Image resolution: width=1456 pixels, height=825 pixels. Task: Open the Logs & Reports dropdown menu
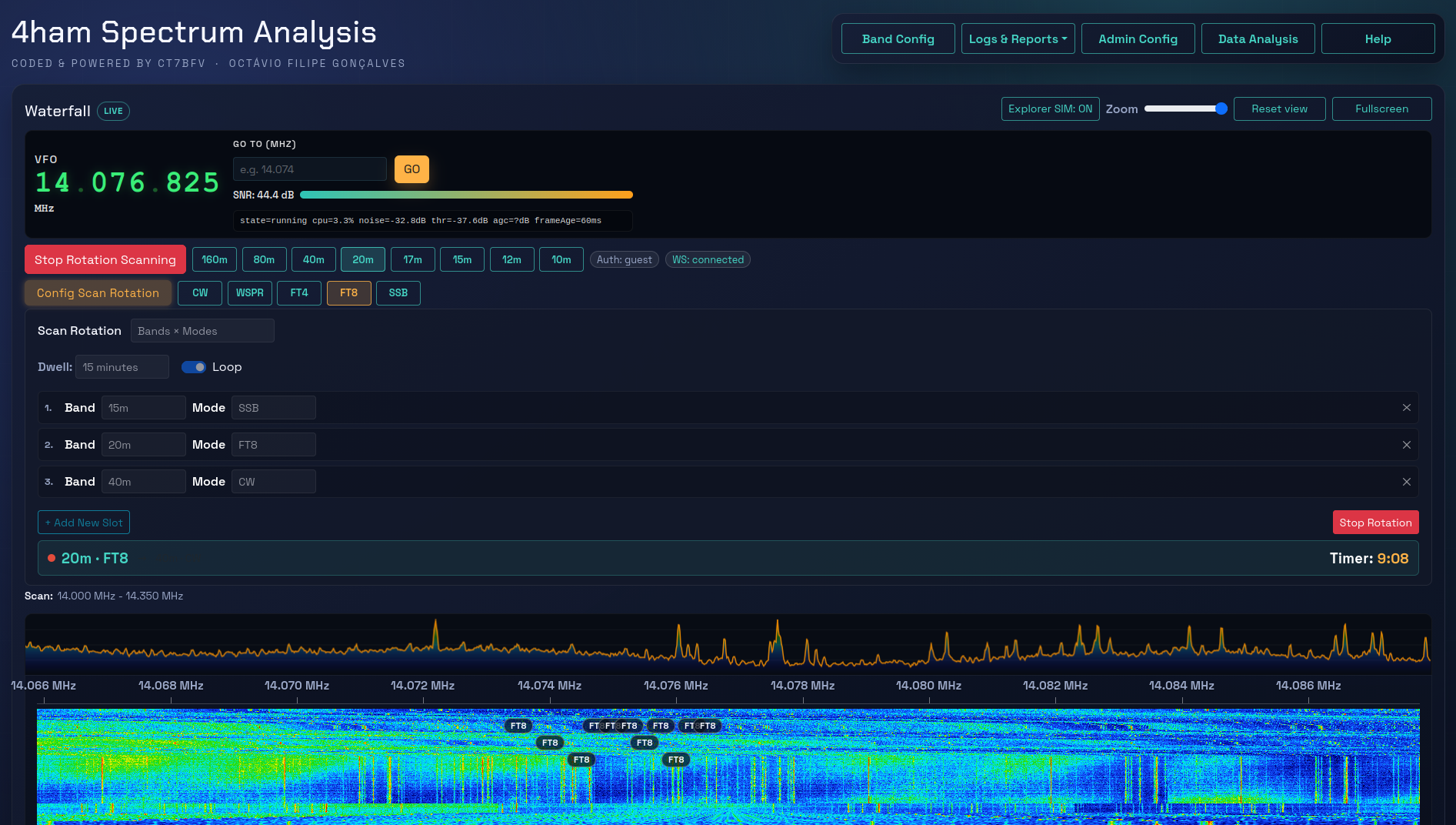(1018, 38)
